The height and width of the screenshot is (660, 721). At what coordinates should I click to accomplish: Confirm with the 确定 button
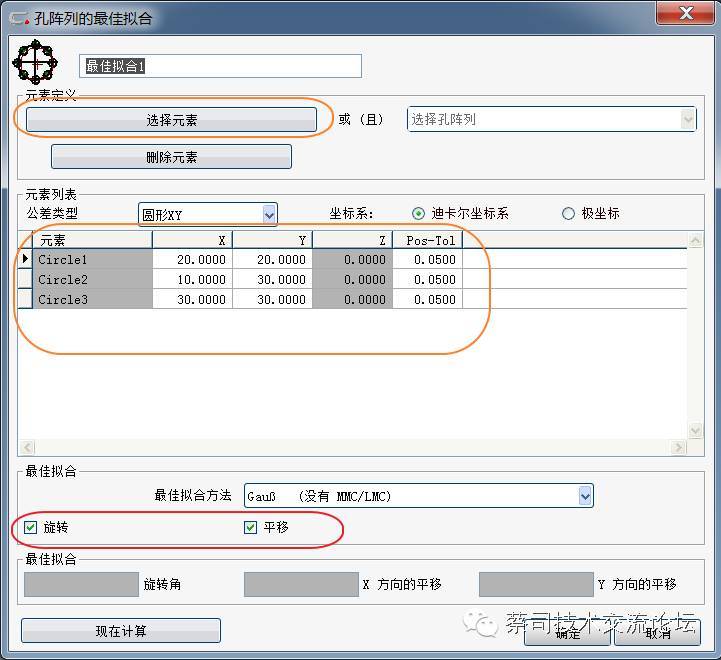[x=567, y=633]
